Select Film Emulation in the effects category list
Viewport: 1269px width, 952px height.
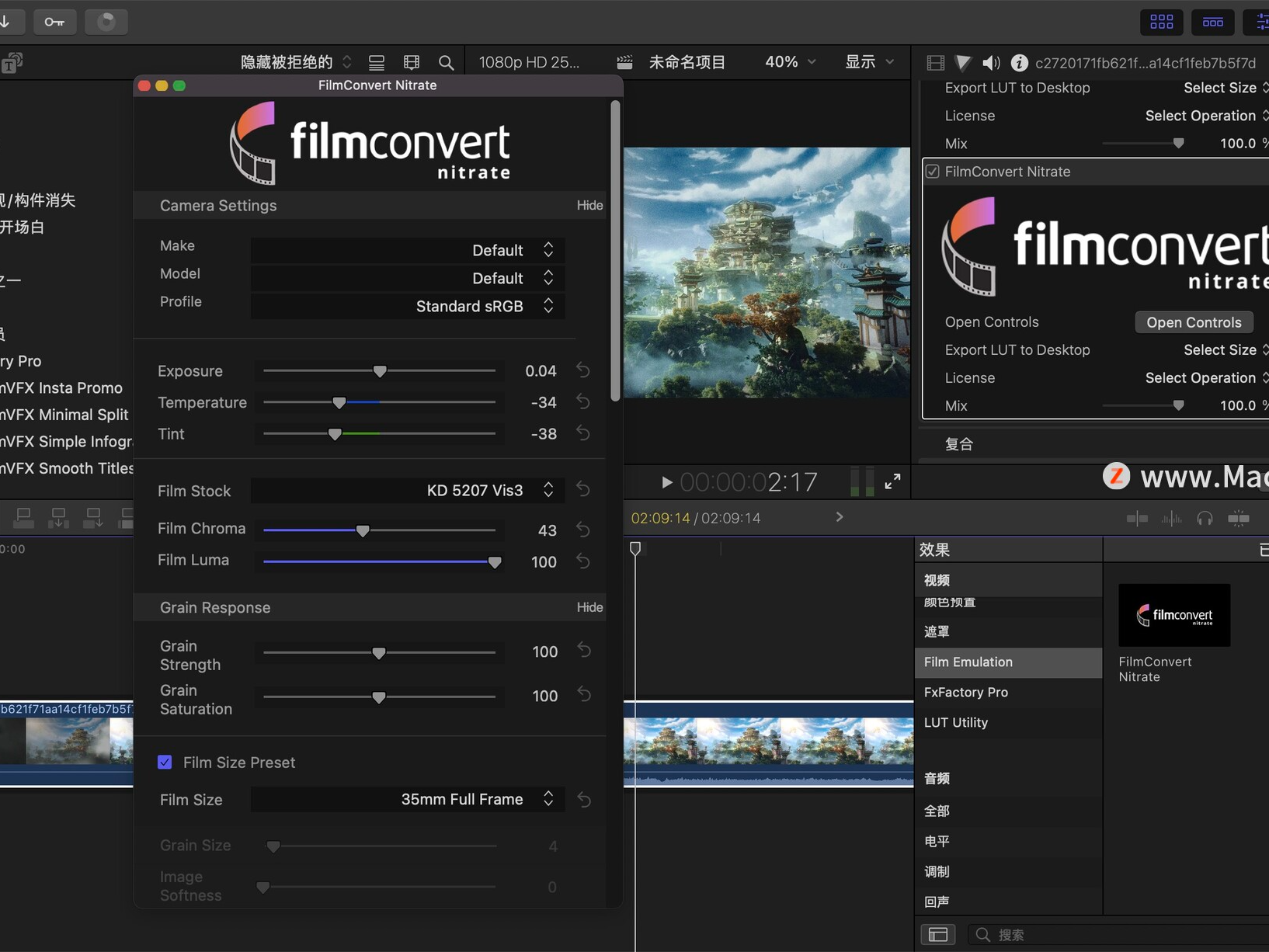click(x=968, y=662)
